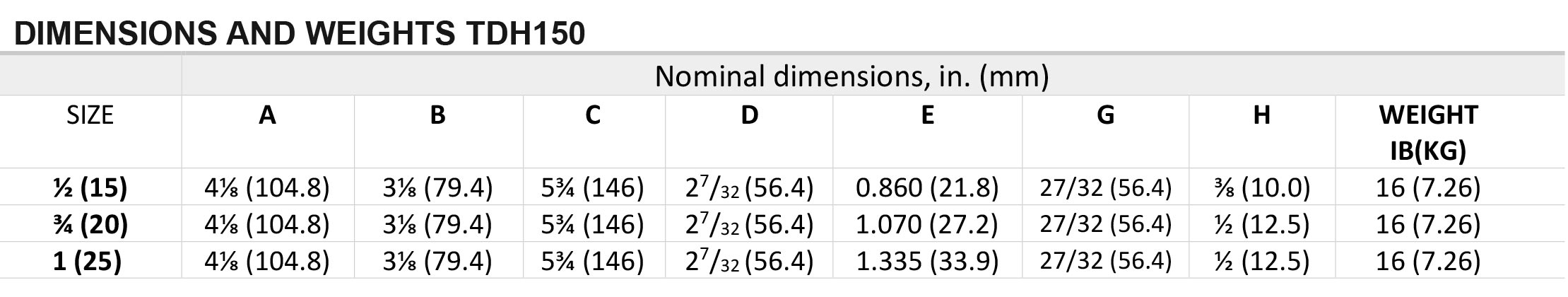Select the 0.860 (21.8) cell
Image resolution: width=1568 pixels, height=297 pixels.
coord(927,187)
